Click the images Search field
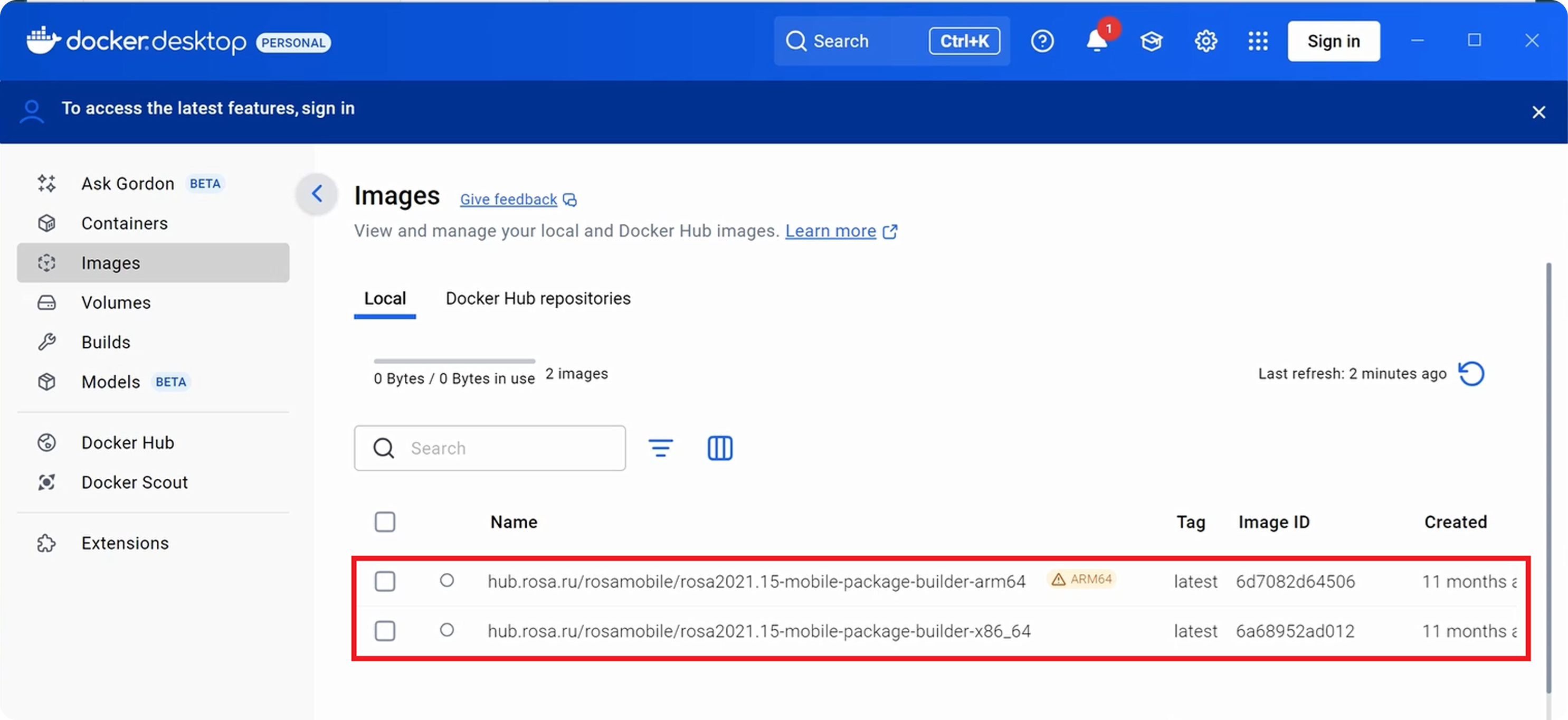The height and width of the screenshot is (720, 1568). click(x=489, y=447)
